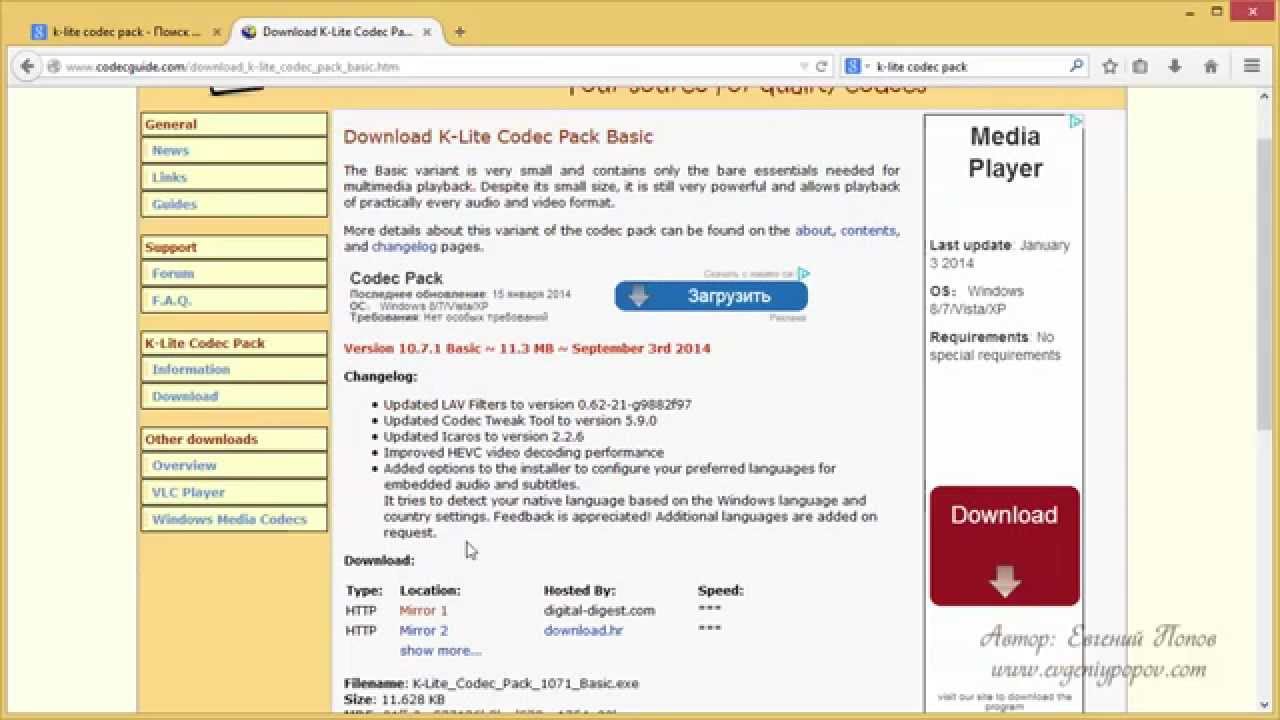This screenshot has height=720, width=1280.
Task: Click the General sidebar section header
Action: 234,125
